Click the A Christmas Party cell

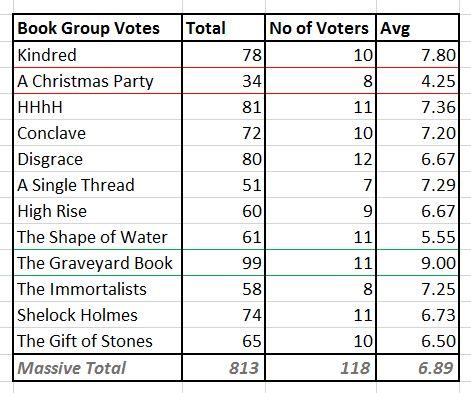coord(98,81)
